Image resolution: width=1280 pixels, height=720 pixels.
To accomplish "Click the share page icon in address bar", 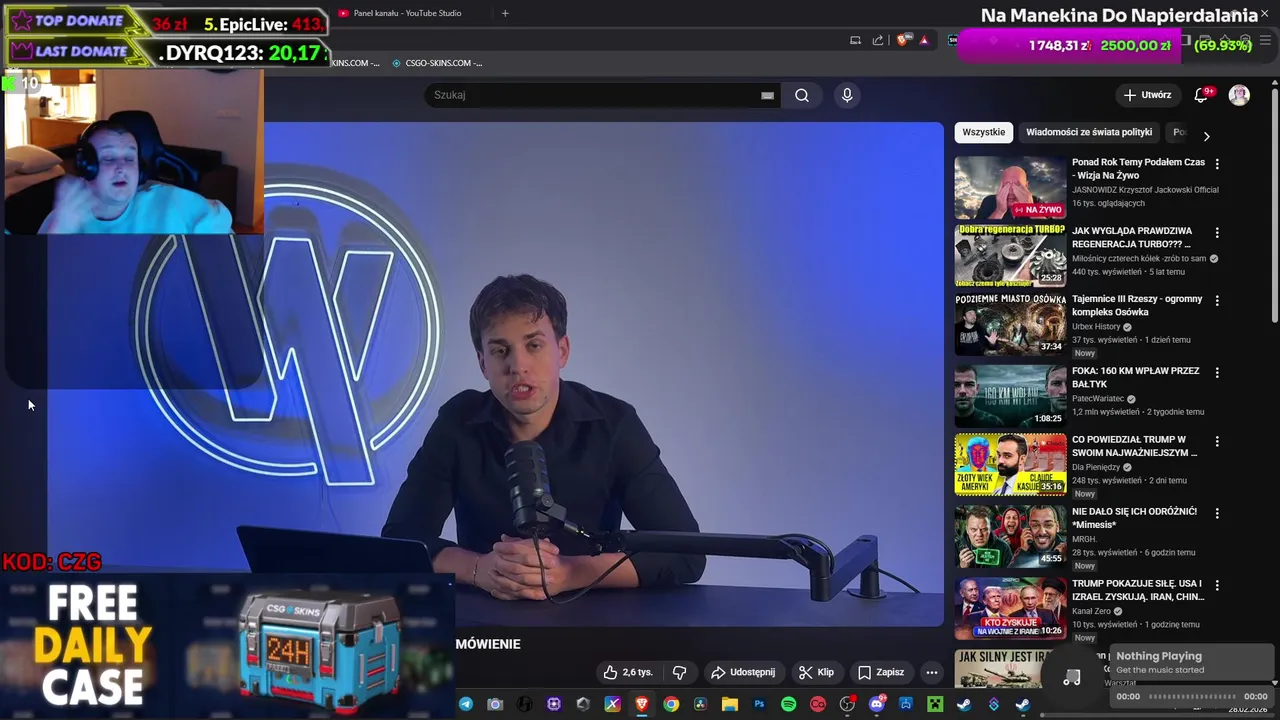I will (x=878, y=40).
